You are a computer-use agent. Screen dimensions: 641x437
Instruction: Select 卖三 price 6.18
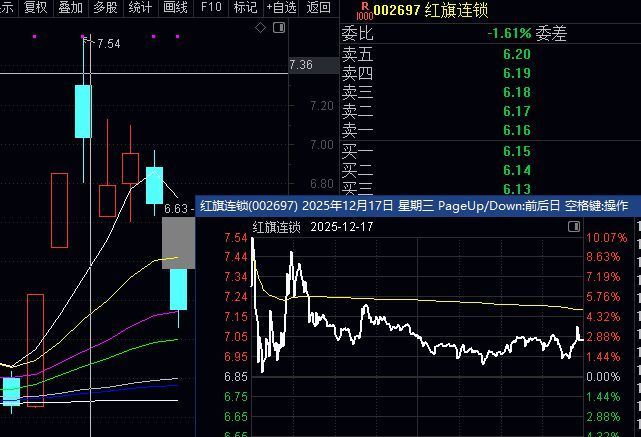517,92
